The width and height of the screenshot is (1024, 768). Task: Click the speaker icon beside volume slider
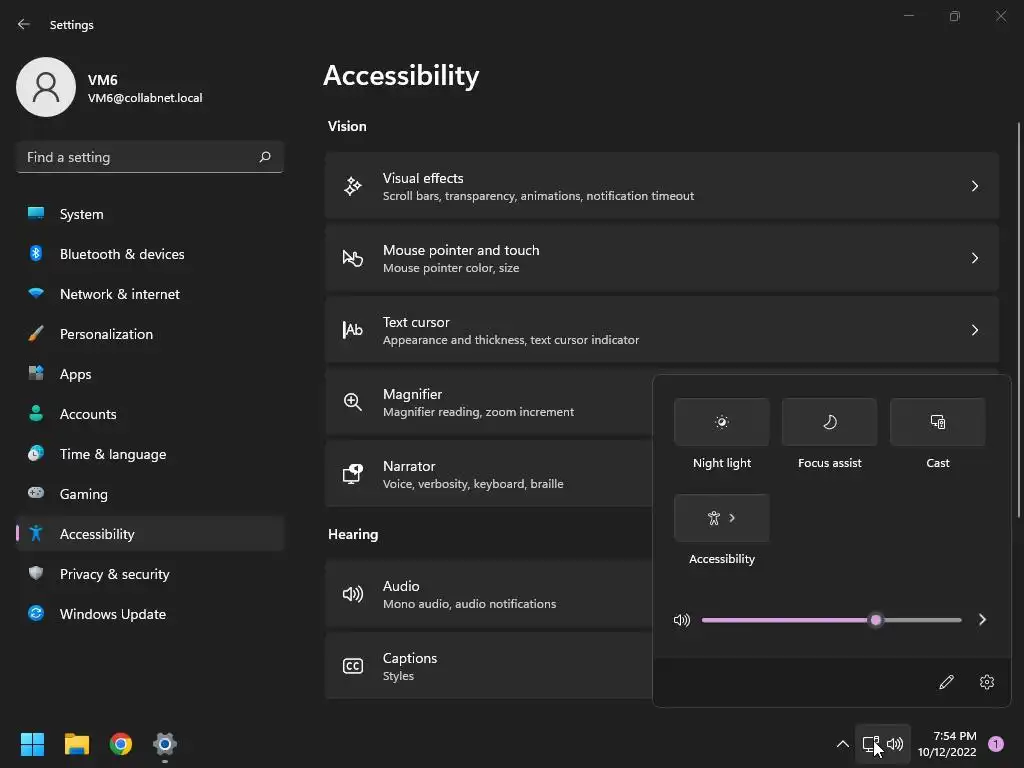click(682, 620)
